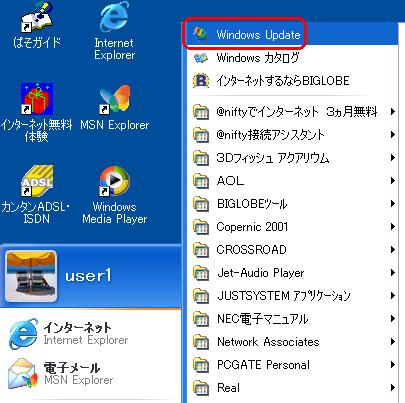Screen dimensions: 405x403
Task: Click the Windows Media Player desktop icon
Action: pos(114,195)
